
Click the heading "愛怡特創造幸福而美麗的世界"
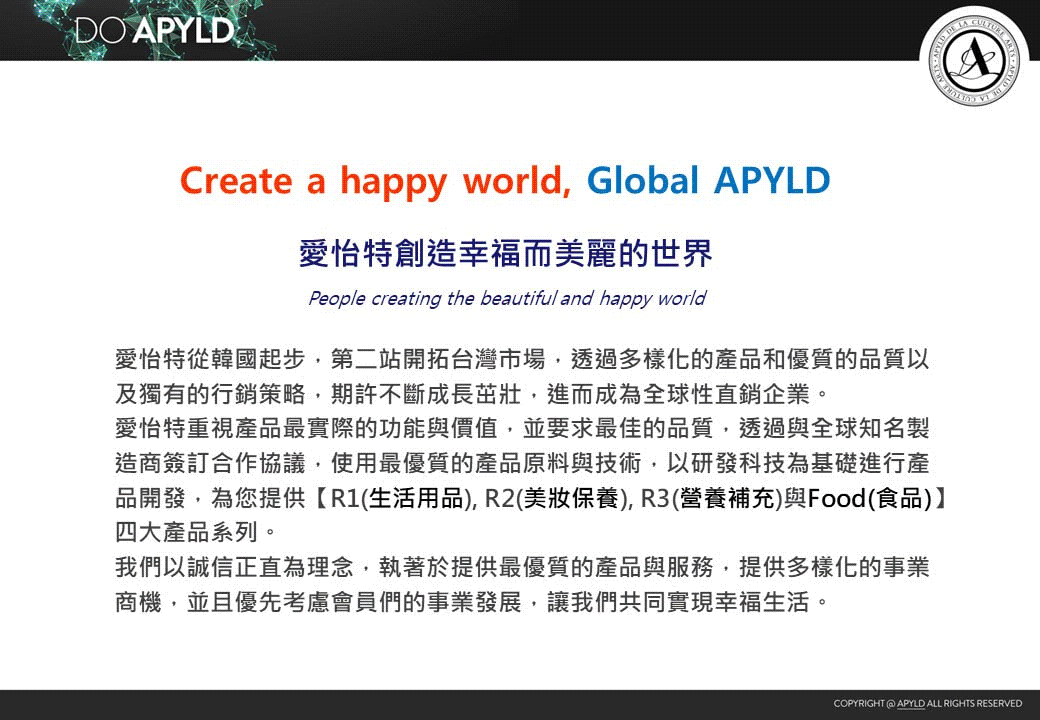pyautogui.click(x=505, y=253)
